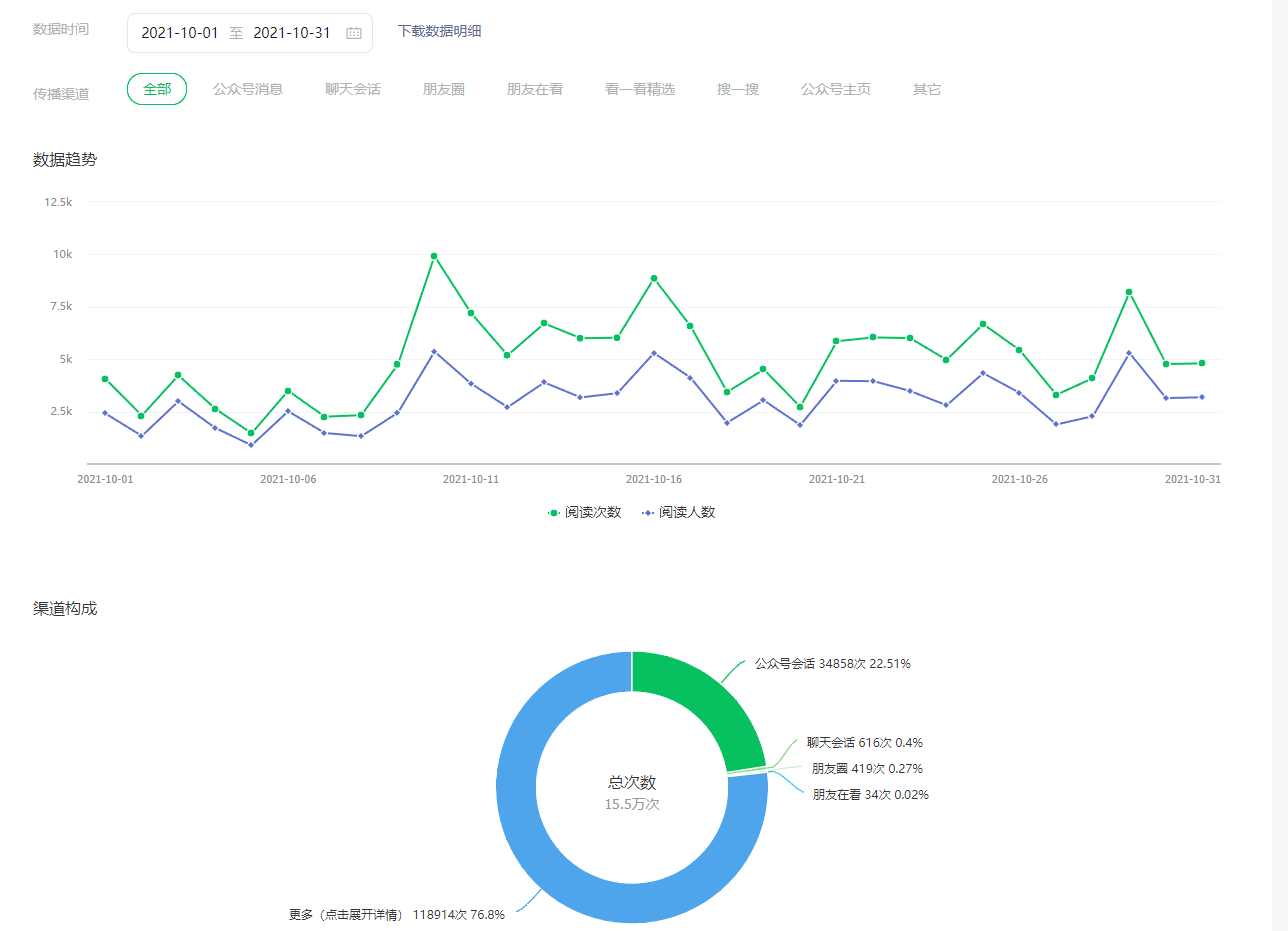Click the blue 更多 donut segment
The image size is (1288, 931).
(540, 840)
